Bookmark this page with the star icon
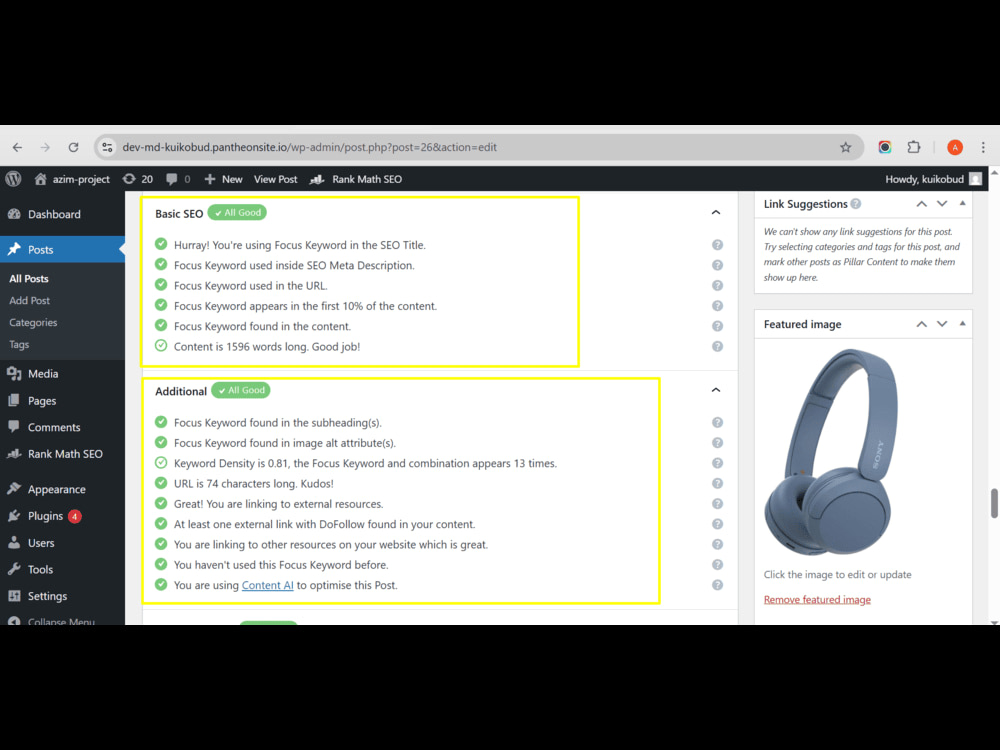1000x750 pixels. tap(846, 147)
